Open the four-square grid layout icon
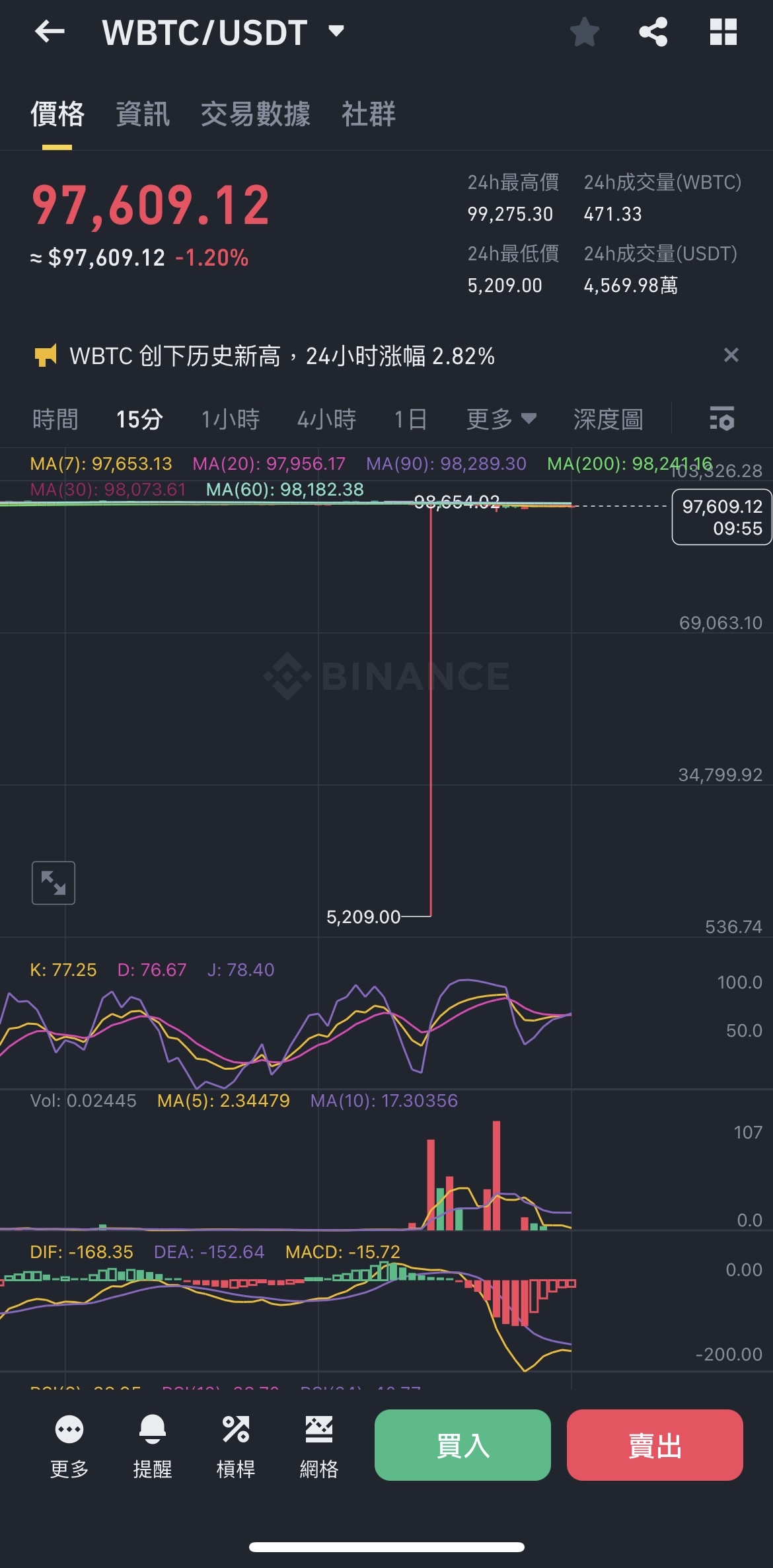Screen dimensions: 773x1568 coord(723,32)
